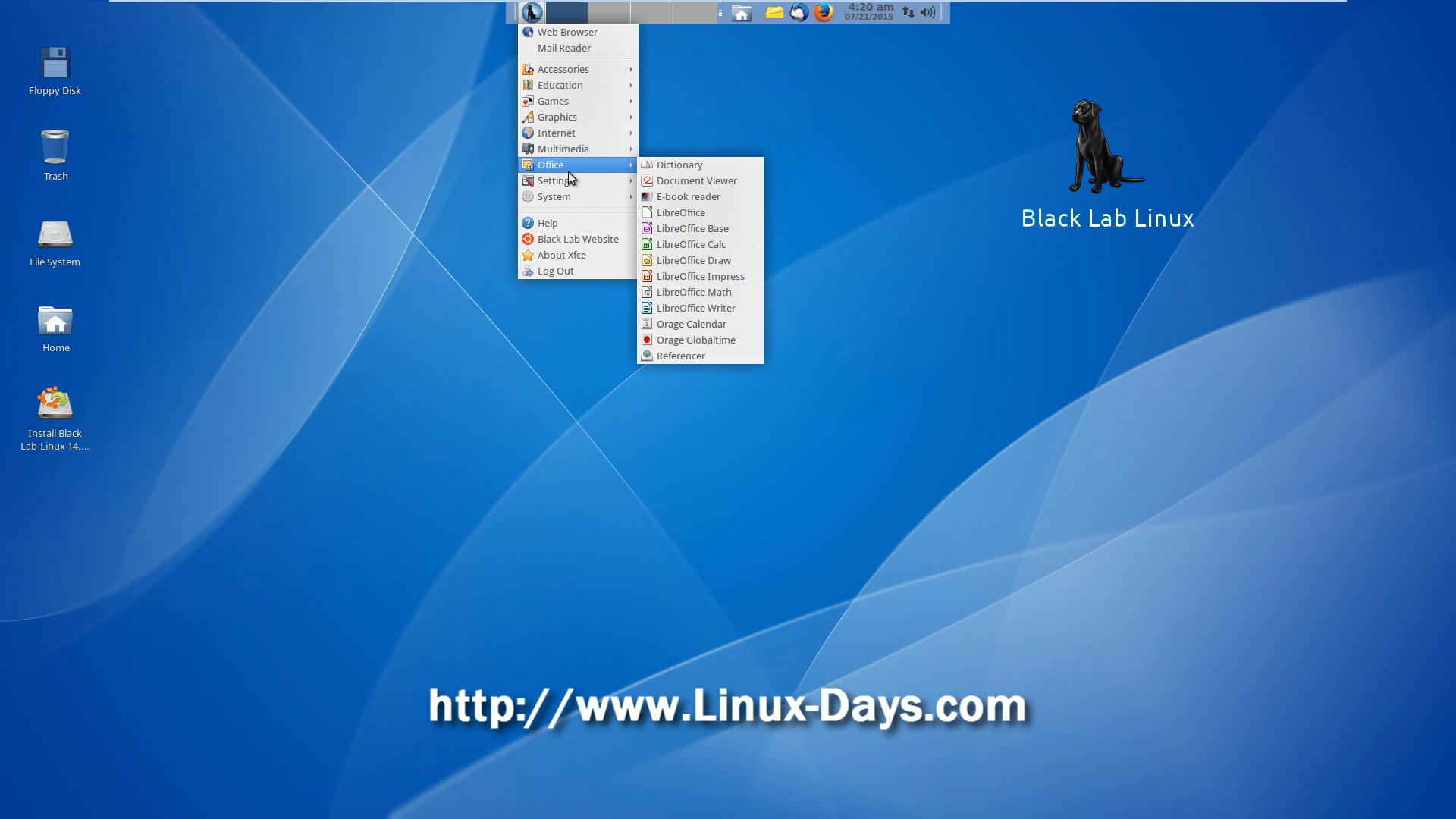The image size is (1456, 819).
Task: Expand the Internet submenu
Action: [578, 133]
